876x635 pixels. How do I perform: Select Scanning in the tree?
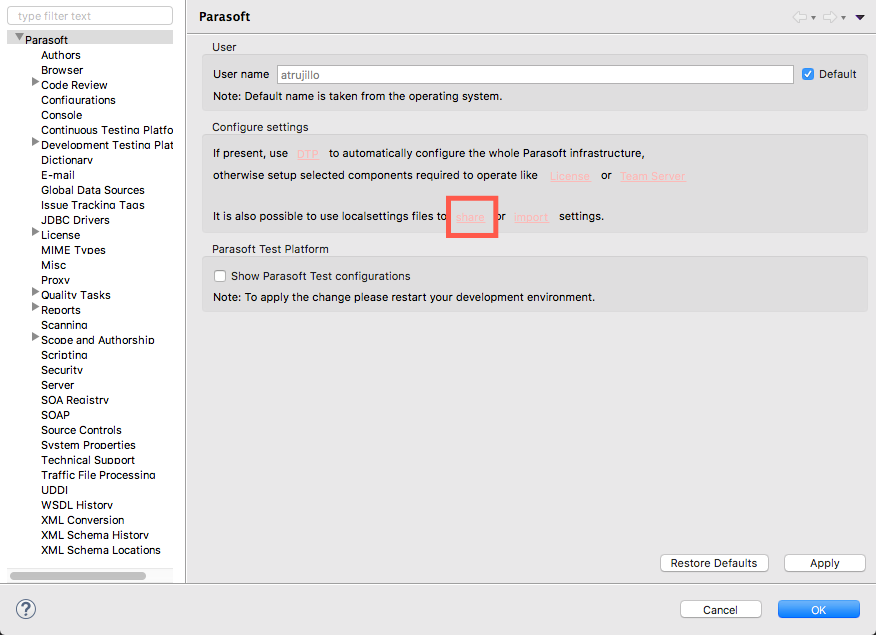pos(64,325)
